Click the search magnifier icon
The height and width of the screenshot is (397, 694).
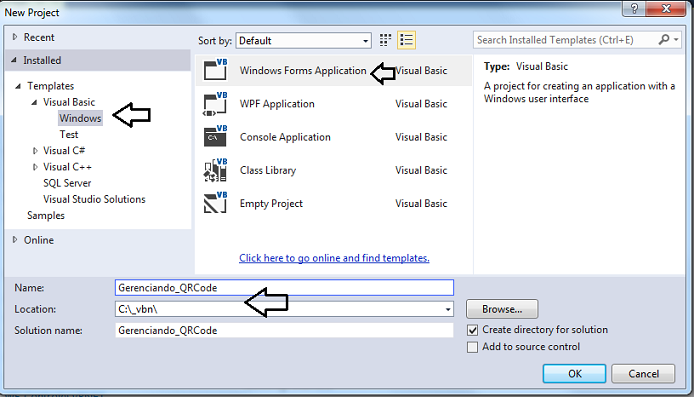[x=664, y=40]
